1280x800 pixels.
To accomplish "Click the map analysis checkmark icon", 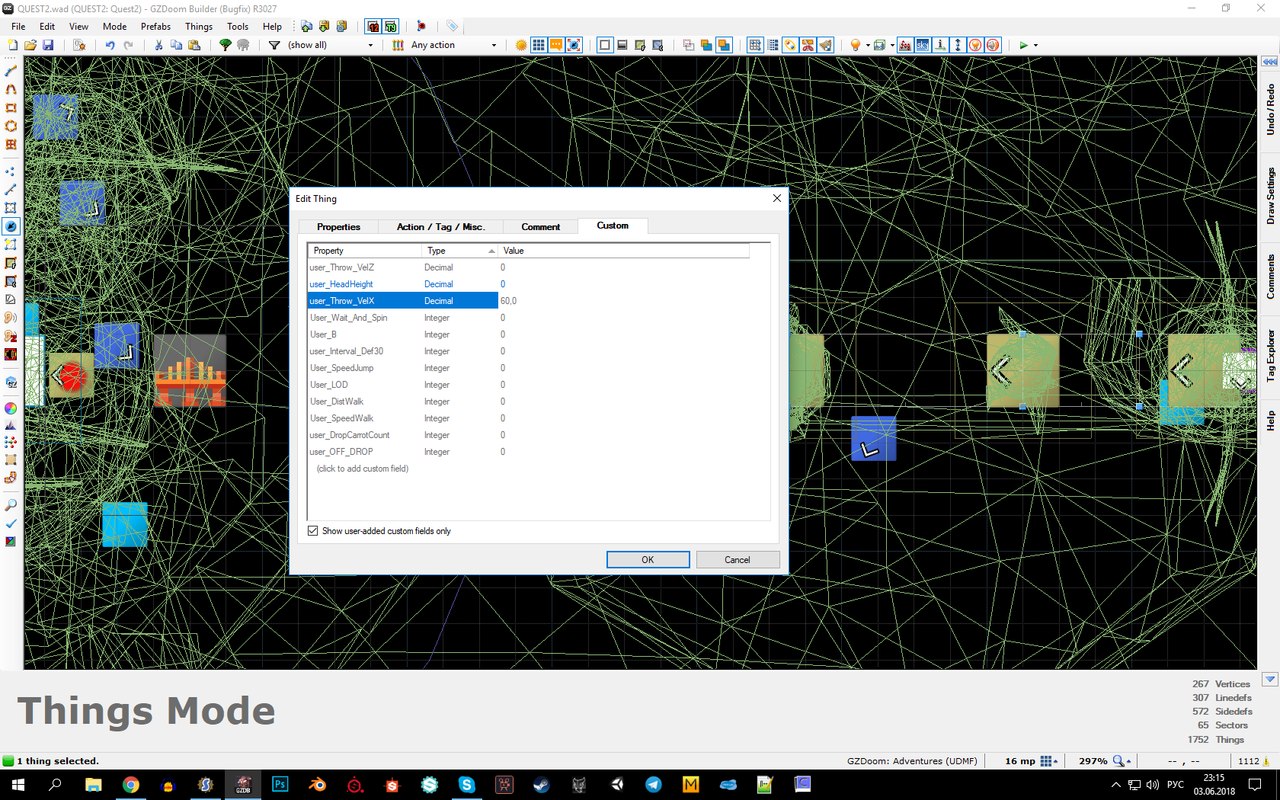I will 11,523.
